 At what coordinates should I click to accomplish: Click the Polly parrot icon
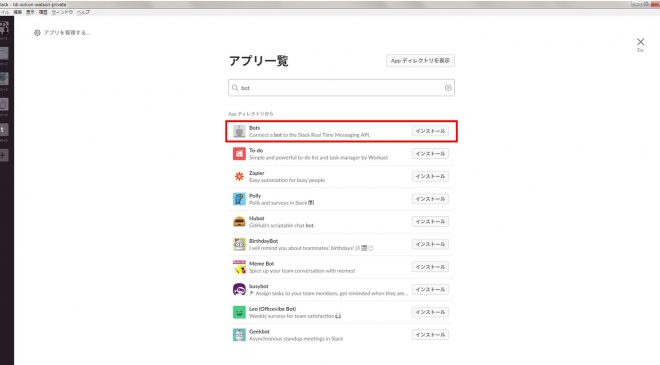239,199
